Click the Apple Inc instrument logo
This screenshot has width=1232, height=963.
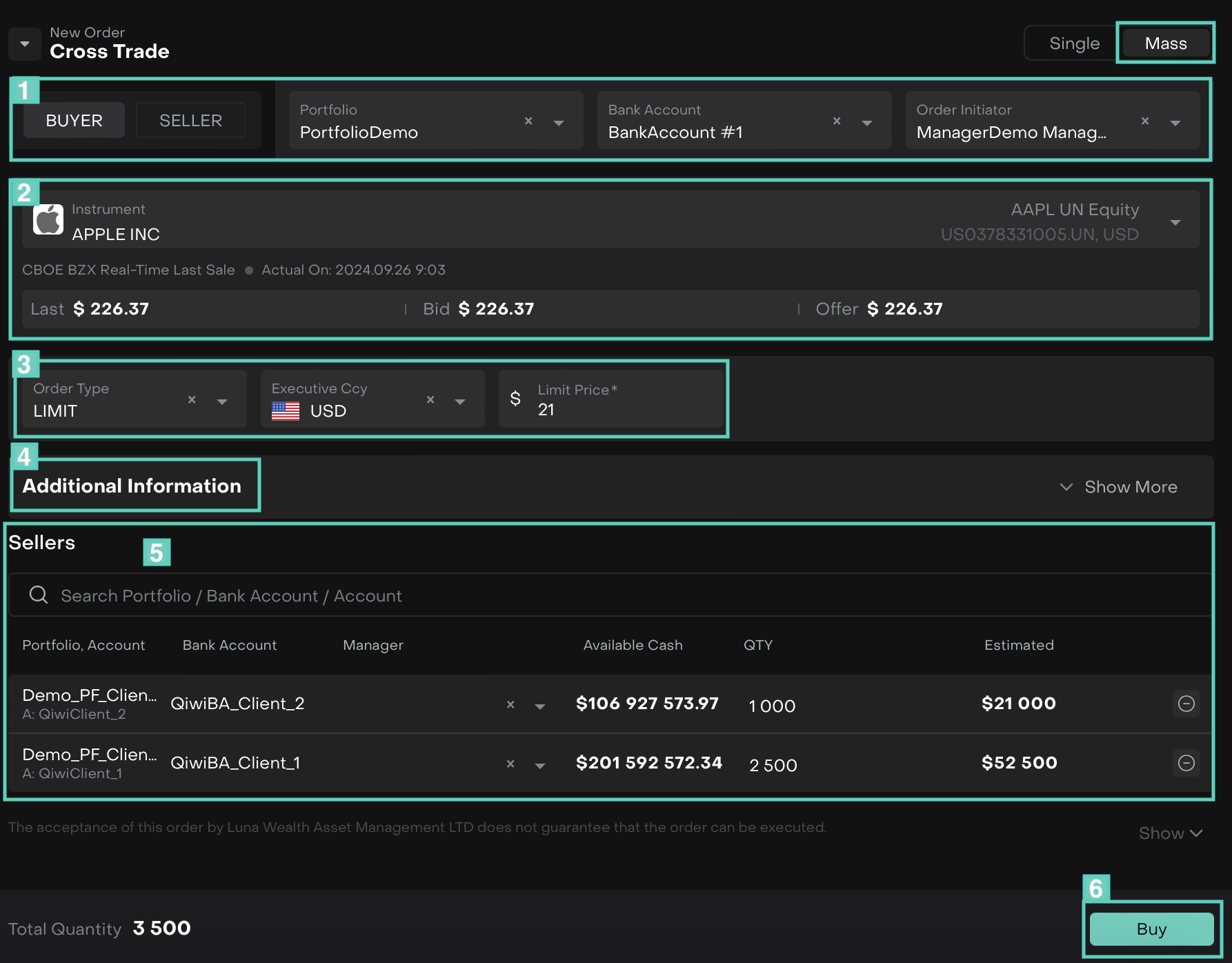pos(48,220)
